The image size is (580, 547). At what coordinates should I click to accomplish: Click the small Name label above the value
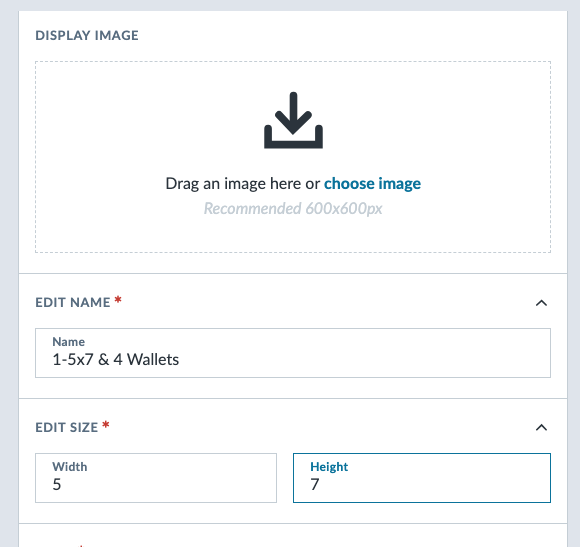coord(68,342)
